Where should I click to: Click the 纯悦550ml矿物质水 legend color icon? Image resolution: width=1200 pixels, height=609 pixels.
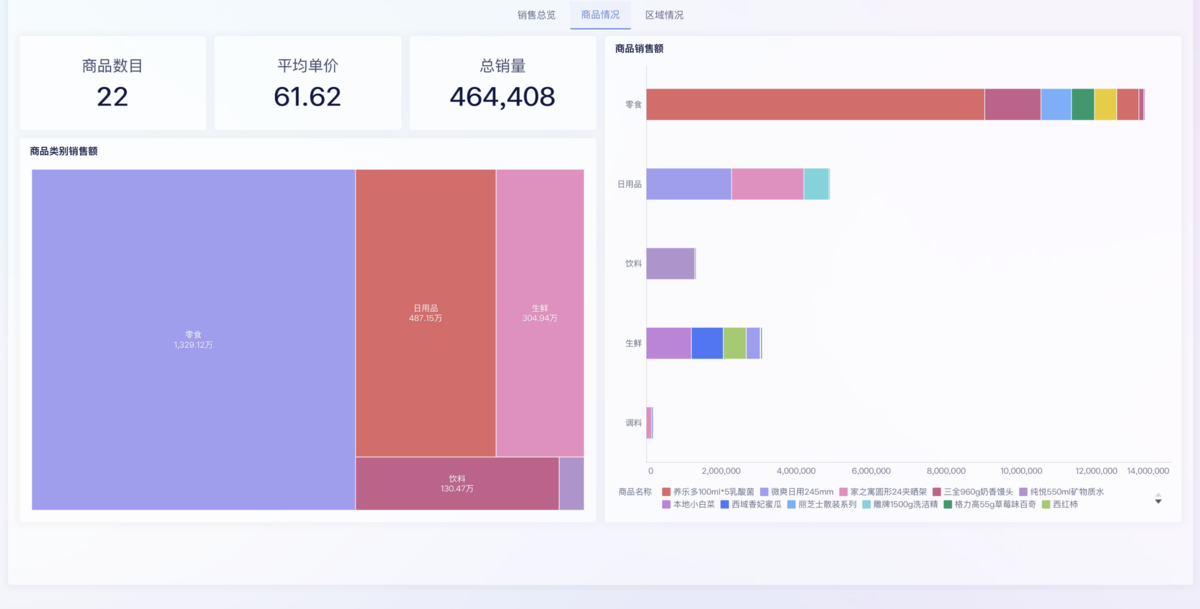(1023, 492)
